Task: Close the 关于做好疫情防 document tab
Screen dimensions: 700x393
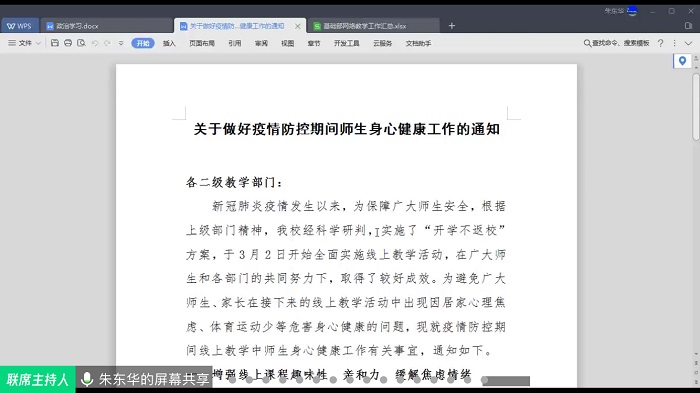Action: [297, 26]
